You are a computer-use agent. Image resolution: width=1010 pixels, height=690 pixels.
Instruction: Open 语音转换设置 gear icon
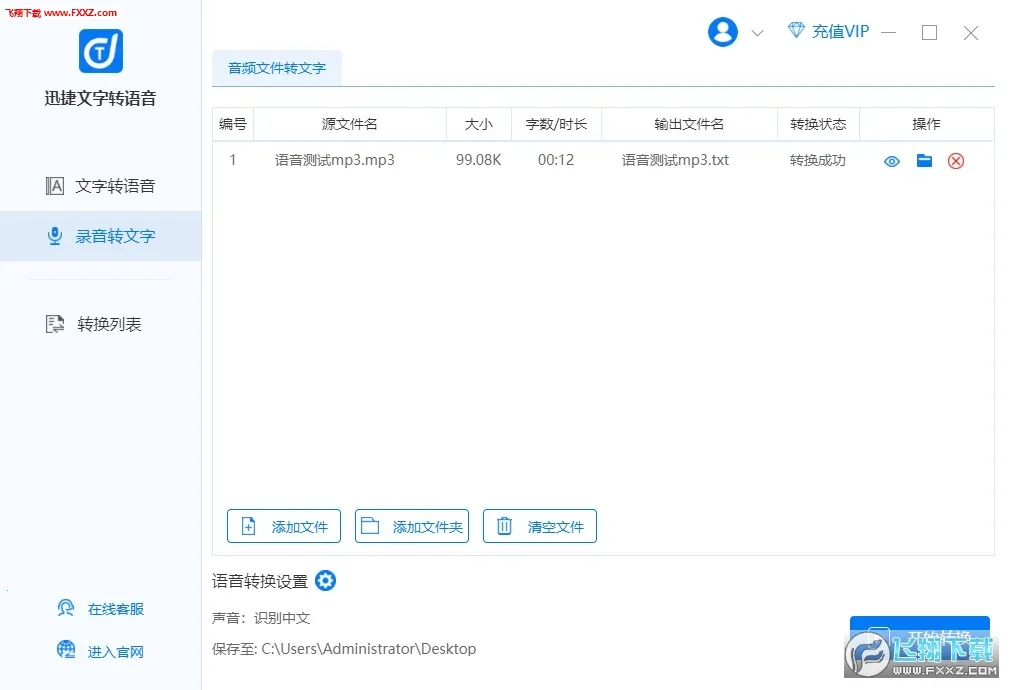[x=325, y=581]
